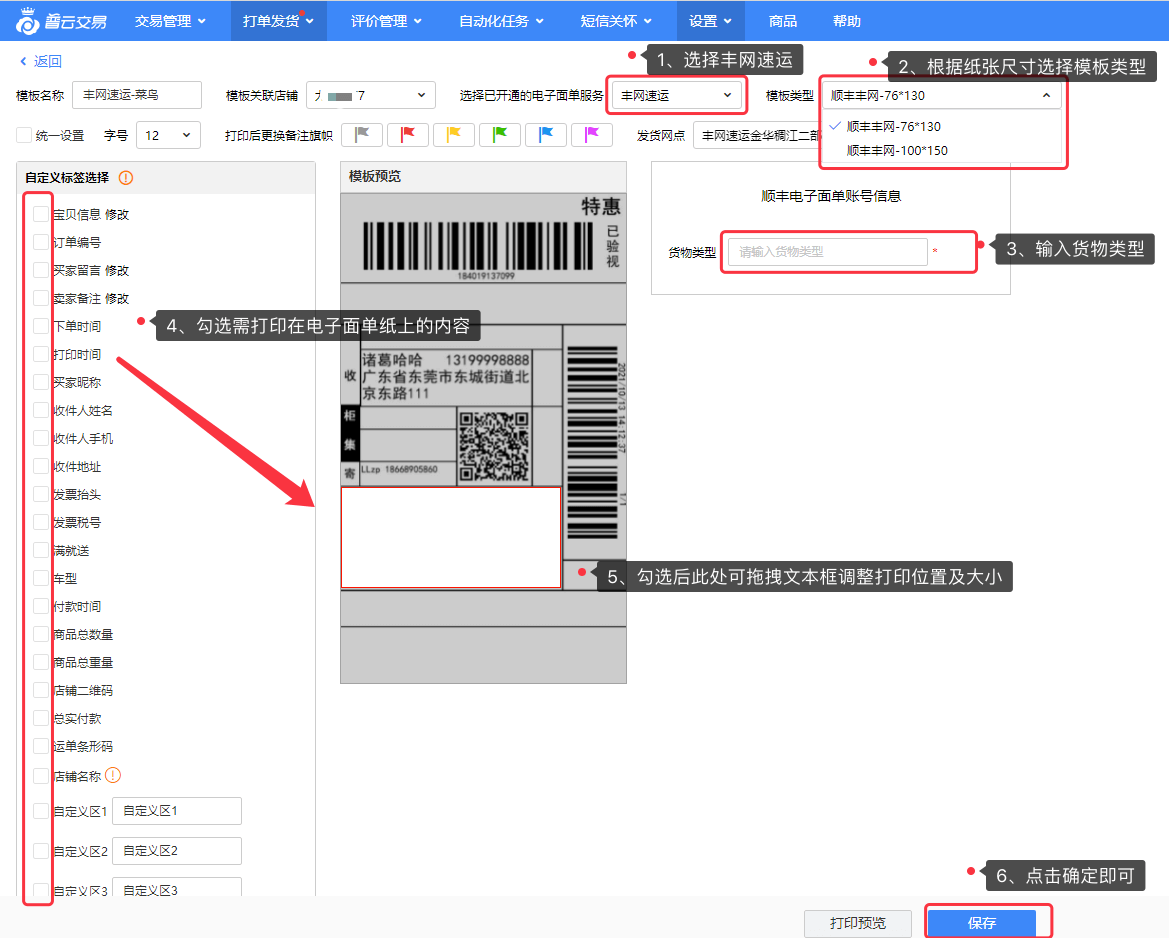
Task: Click the QR code in template preview
Action: click(494, 446)
